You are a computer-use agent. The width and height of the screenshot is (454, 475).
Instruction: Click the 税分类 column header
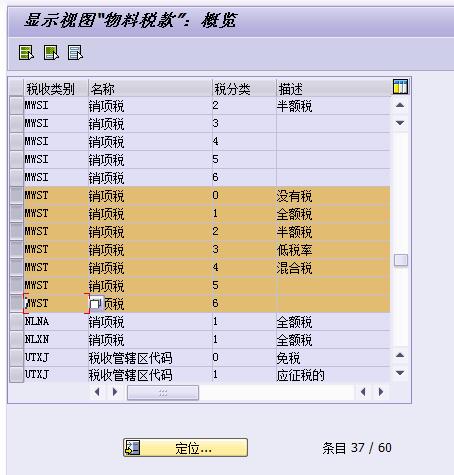244,89
